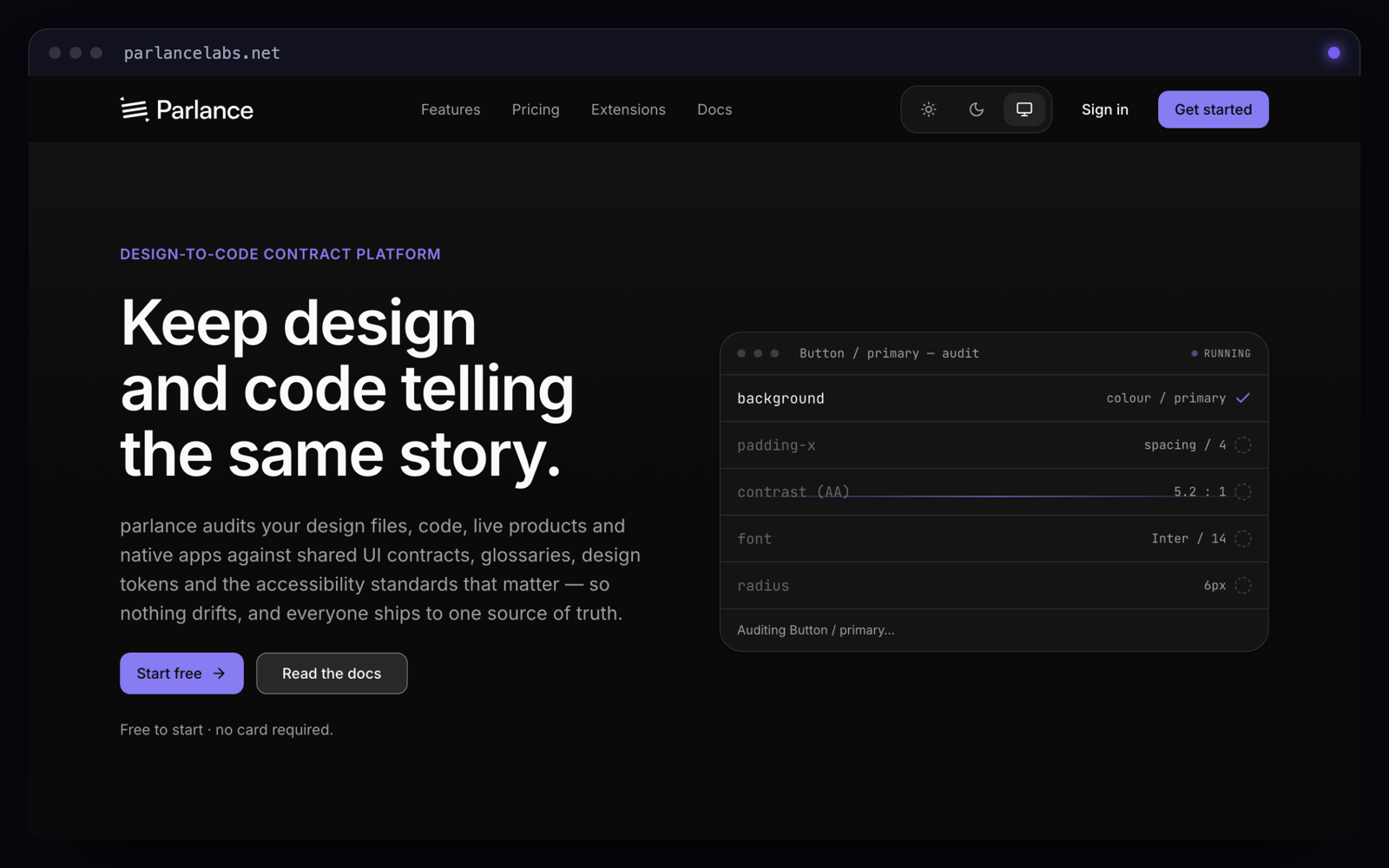Open the Features nav link

451,109
